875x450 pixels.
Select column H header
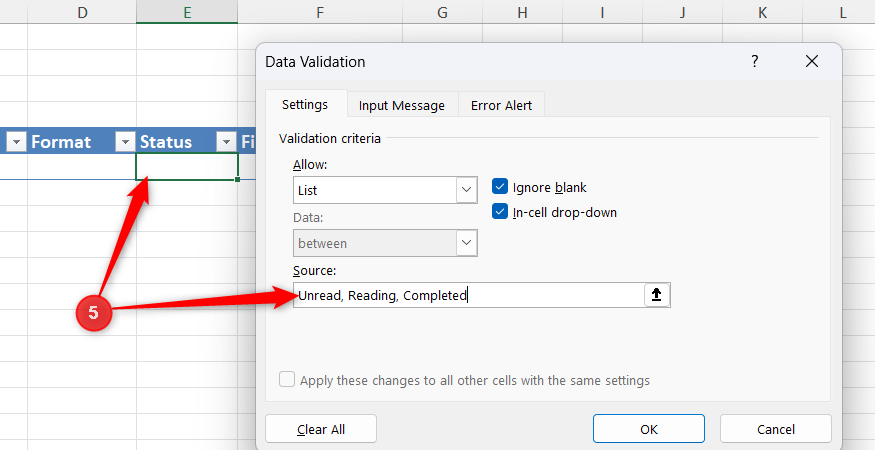point(522,12)
